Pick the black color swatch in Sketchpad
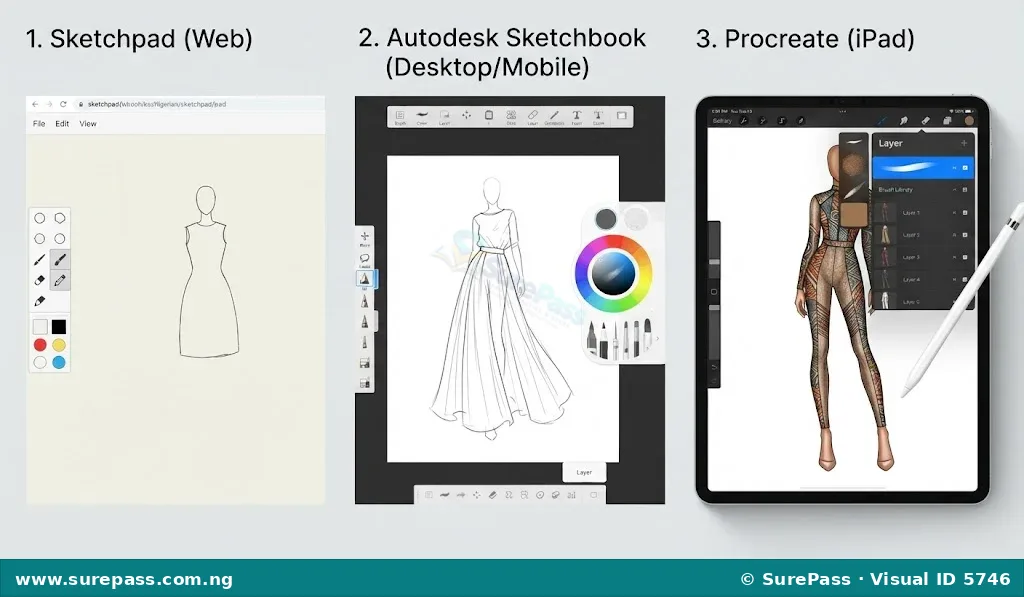The height and width of the screenshot is (597, 1024). (59, 327)
